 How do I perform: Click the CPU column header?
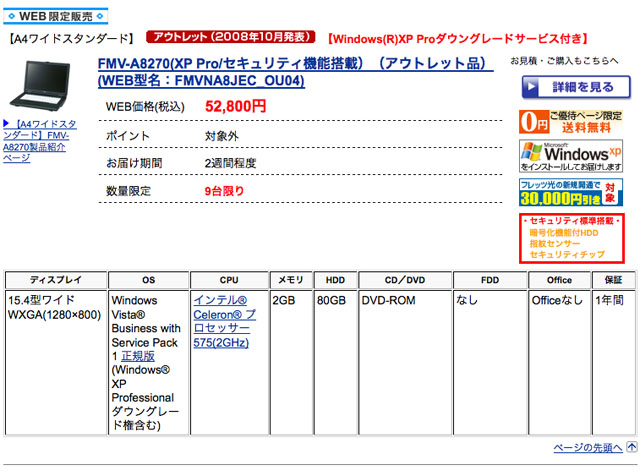(229, 280)
